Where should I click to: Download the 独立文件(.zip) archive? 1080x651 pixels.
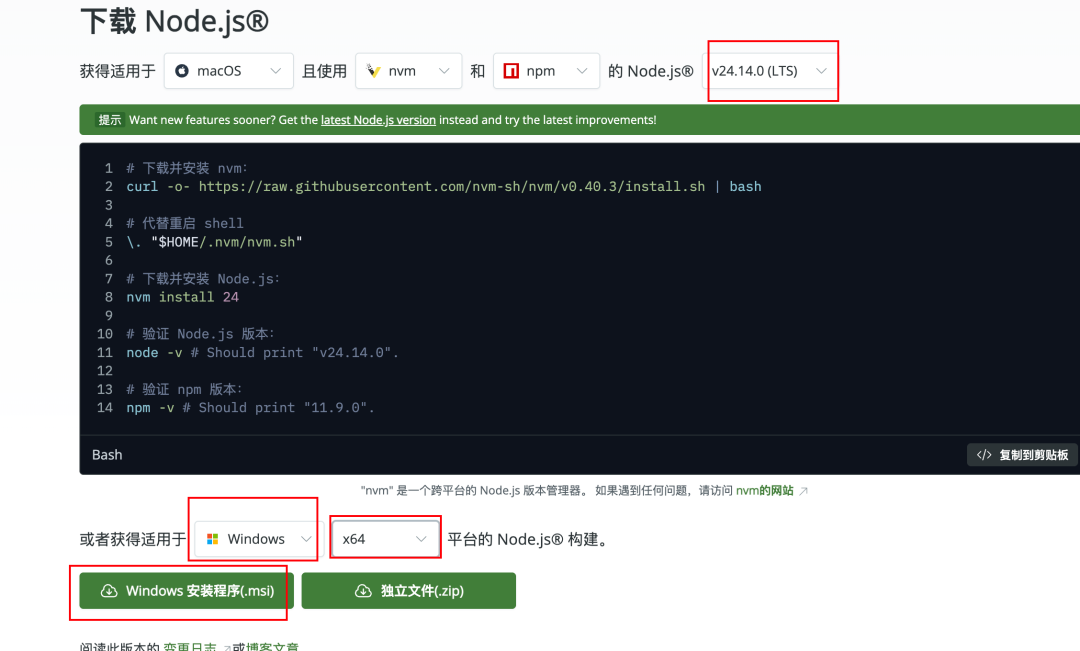click(x=408, y=590)
